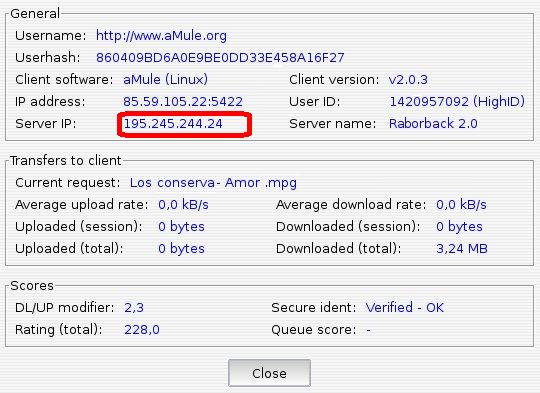Click the Close button
Image resolution: width=540 pixels, height=393 pixels.
click(x=269, y=373)
